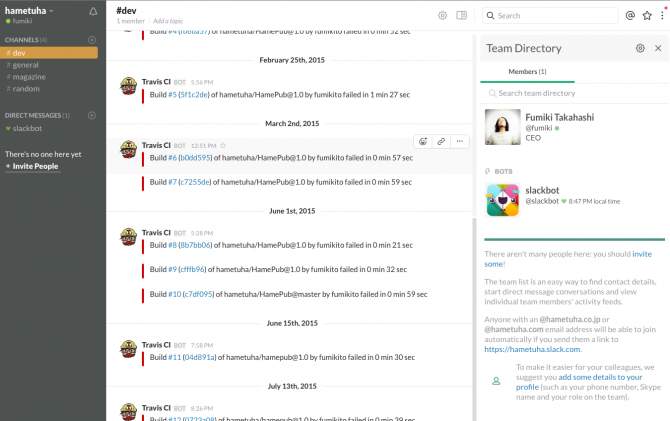670x421 pixels.
Task: Click the #dev channel title
Action: tap(126, 11)
